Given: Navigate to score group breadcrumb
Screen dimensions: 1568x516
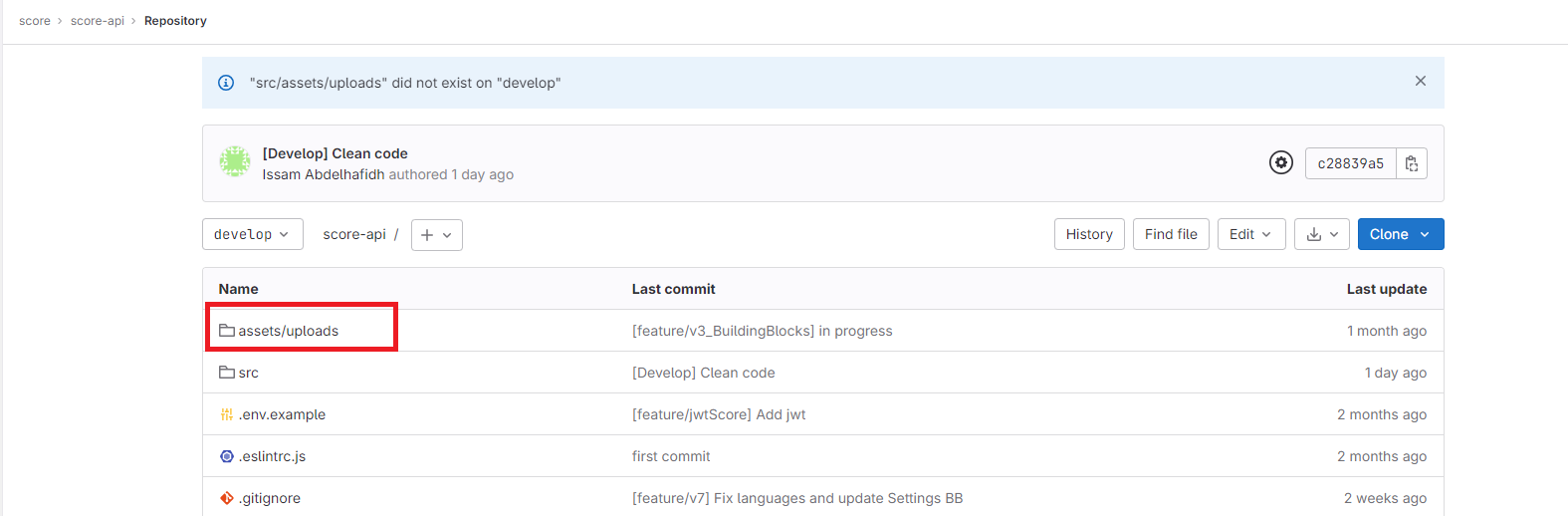Looking at the screenshot, I should pyautogui.click(x=35, y=21).
